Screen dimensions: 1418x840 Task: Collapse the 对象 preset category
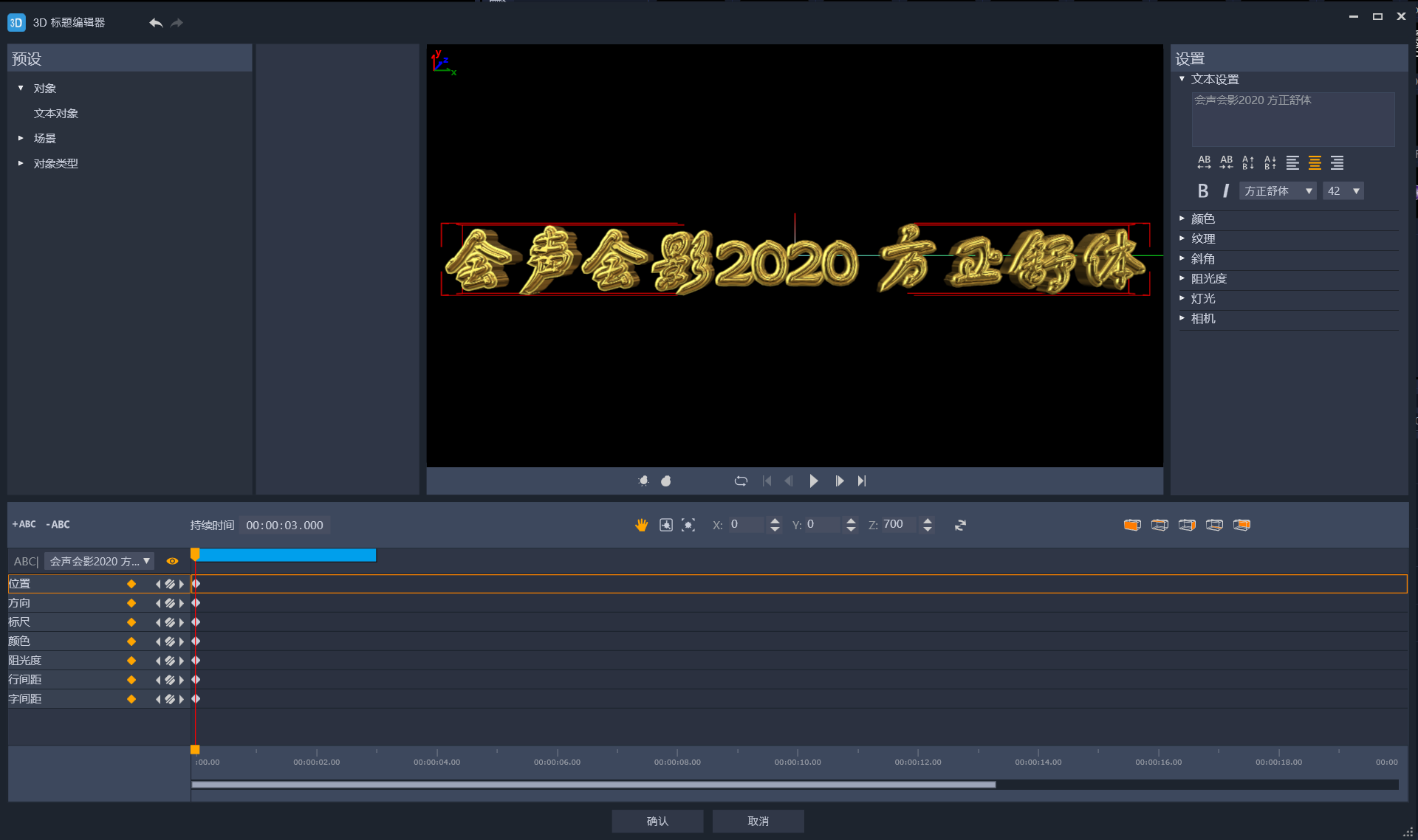(x=21, y=88)
